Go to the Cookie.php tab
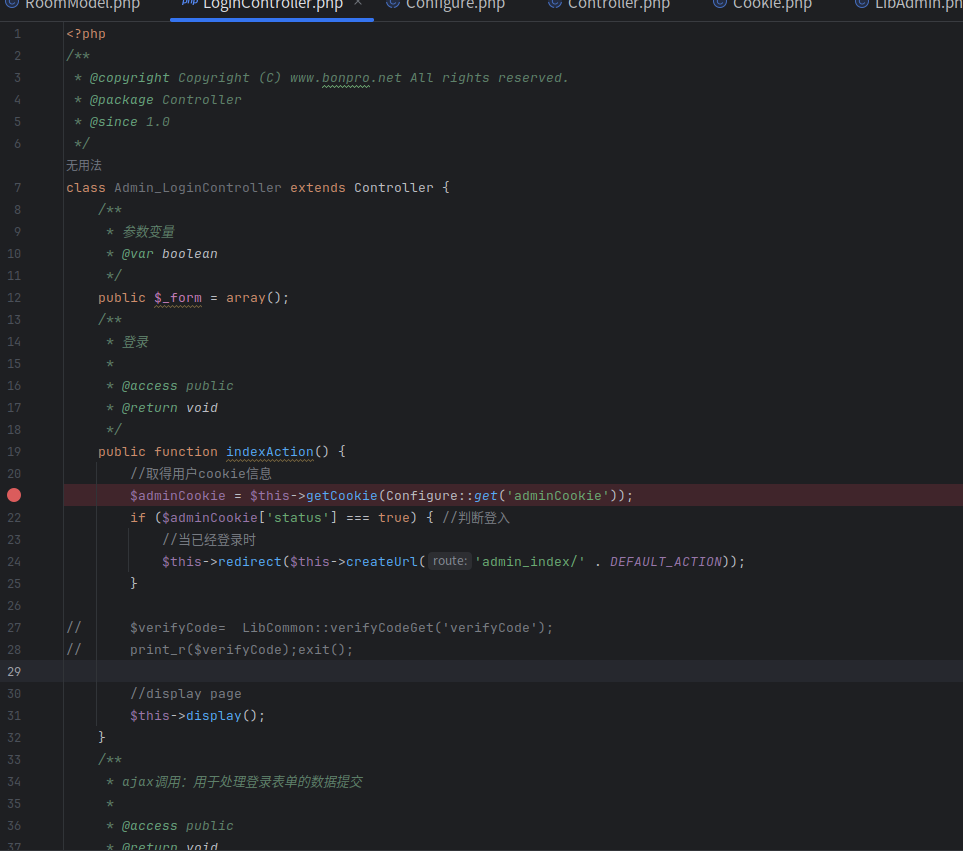This screenshot has width=963, height=851. 771,5
